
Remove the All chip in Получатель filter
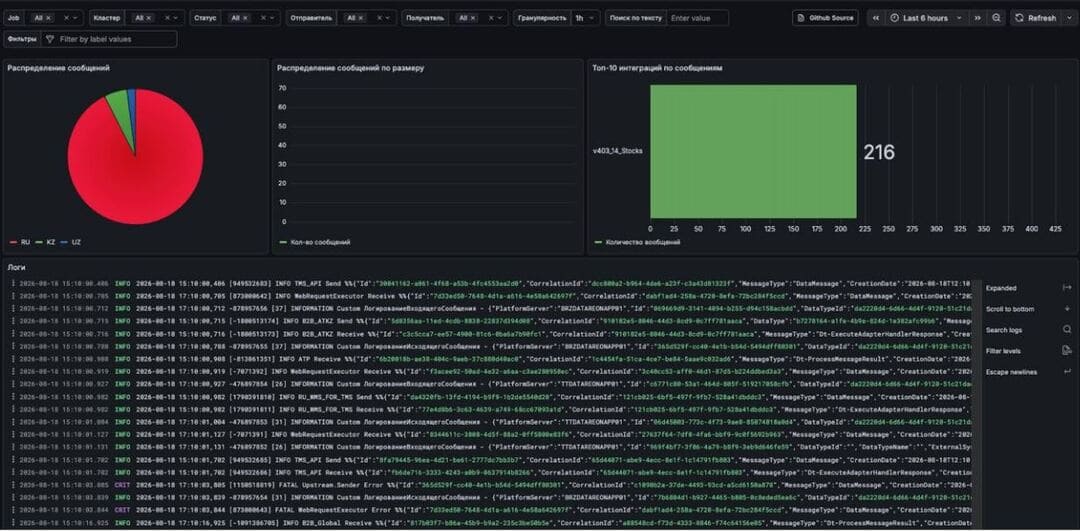[x=473, y=18]
